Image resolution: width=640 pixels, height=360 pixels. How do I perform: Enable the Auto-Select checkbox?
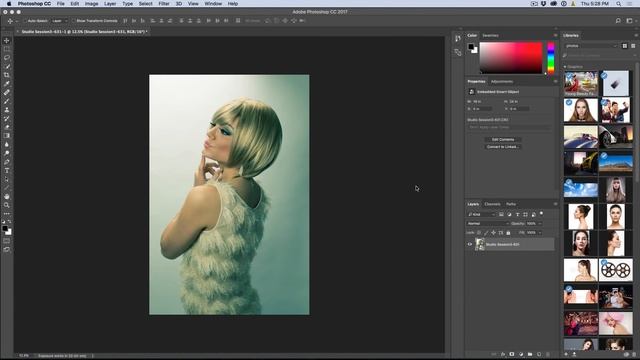click(25, 21)
